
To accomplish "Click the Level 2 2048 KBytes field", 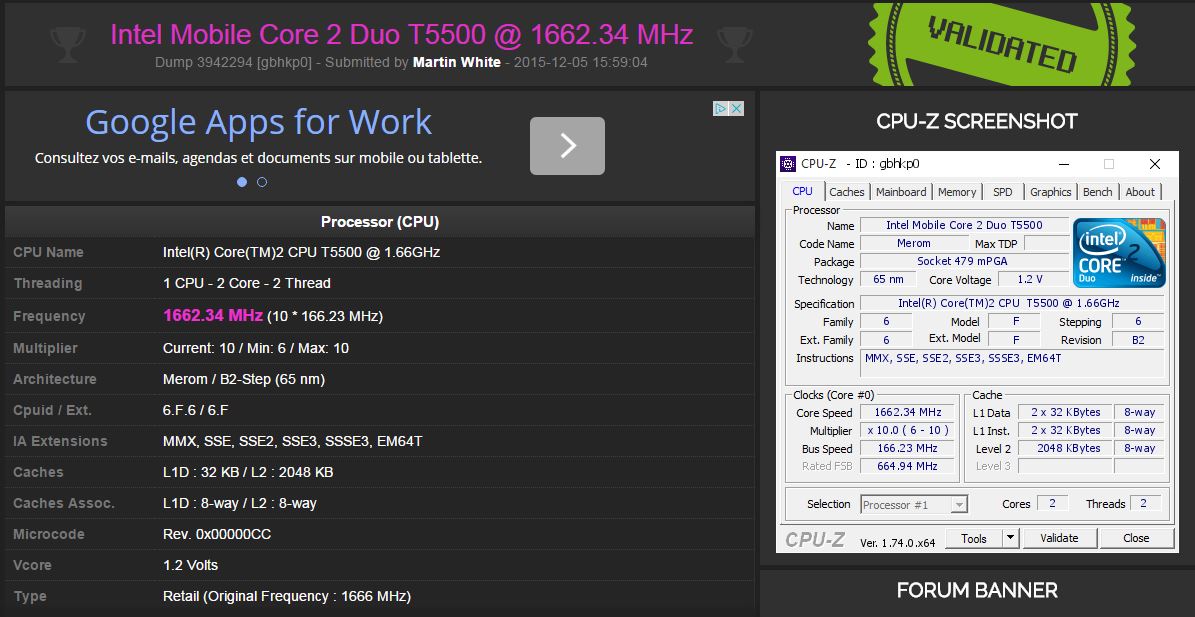I will coord(1065,448).
